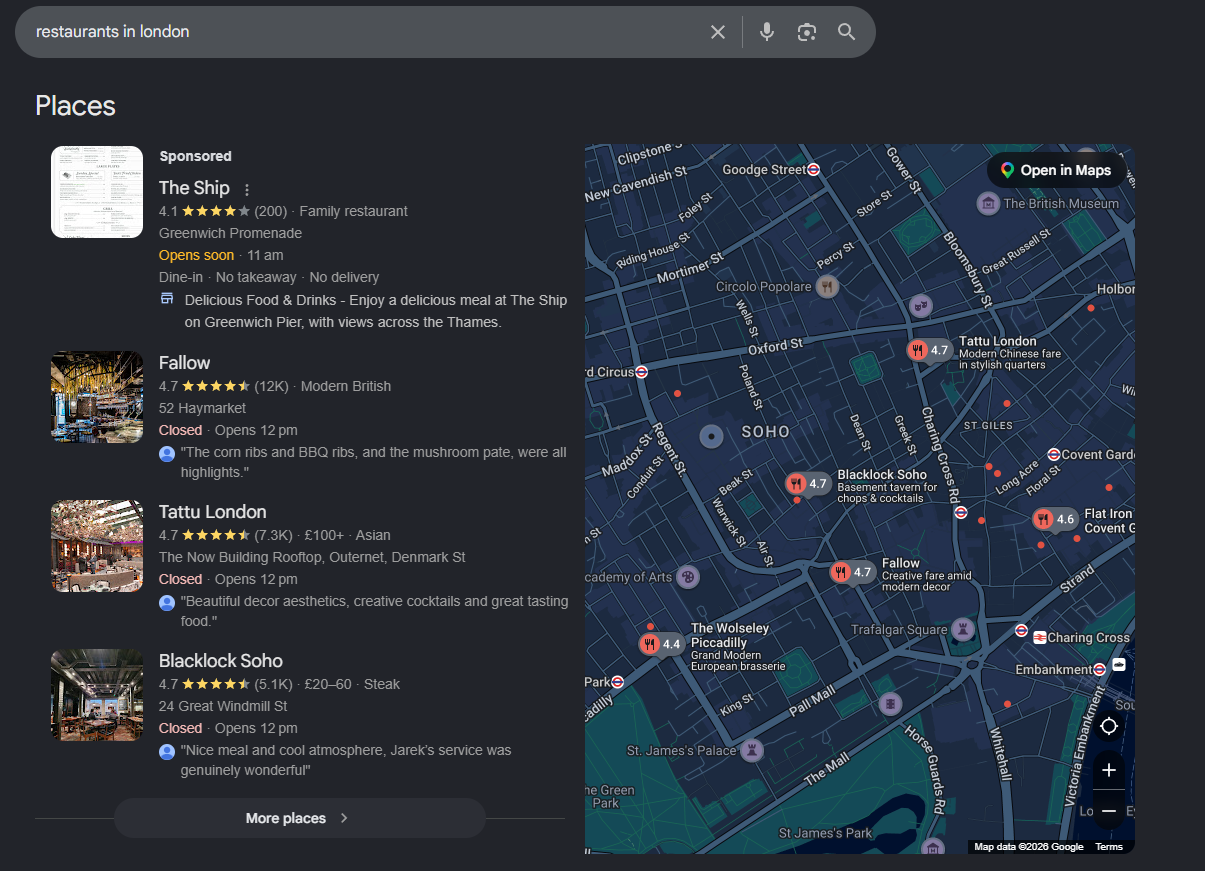Click Fallow '52 Haymarket' address text
The image size is (1205, 871).
pyautogui.click(x=202, y=408)
